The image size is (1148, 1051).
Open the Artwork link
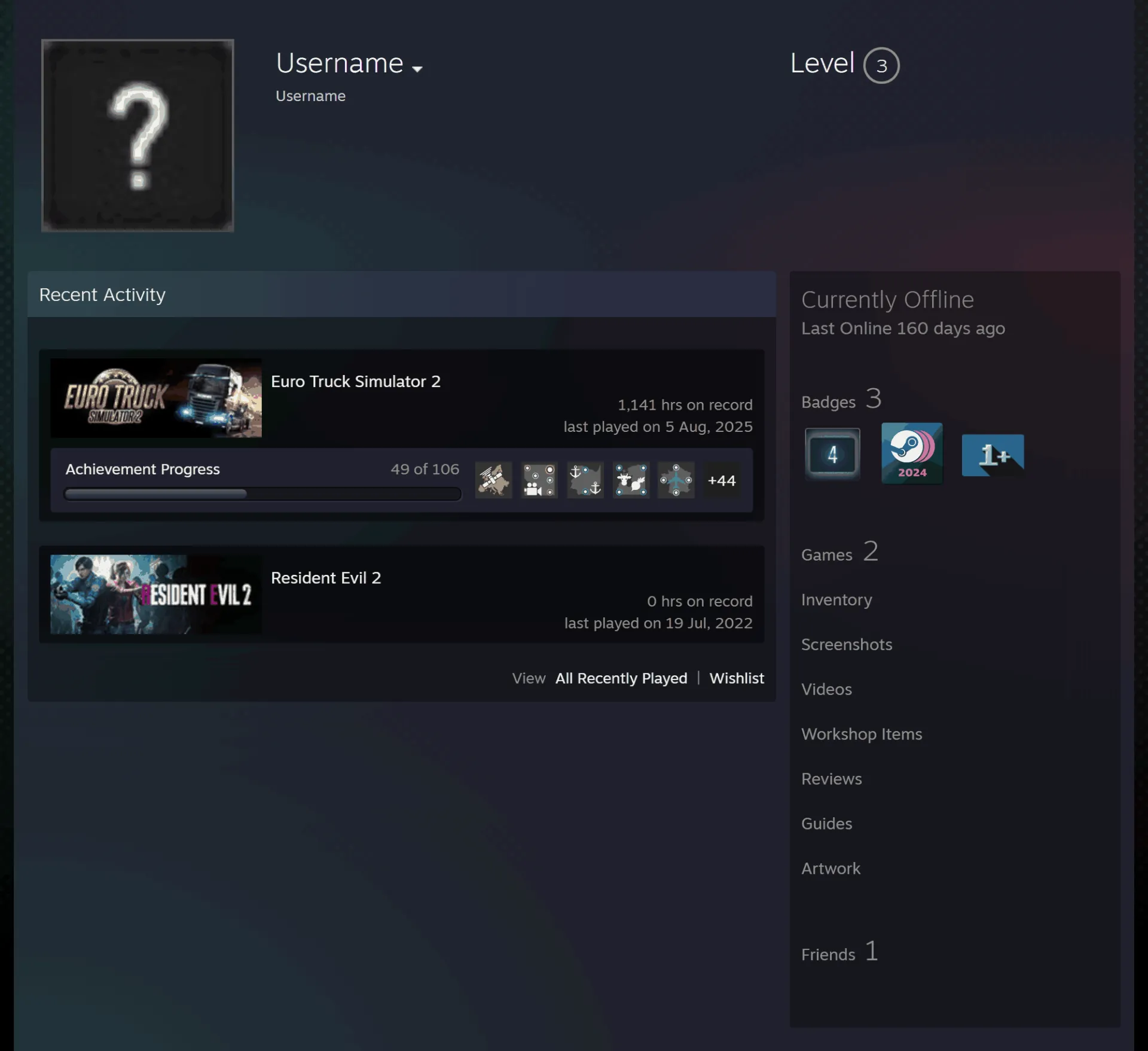831,869
